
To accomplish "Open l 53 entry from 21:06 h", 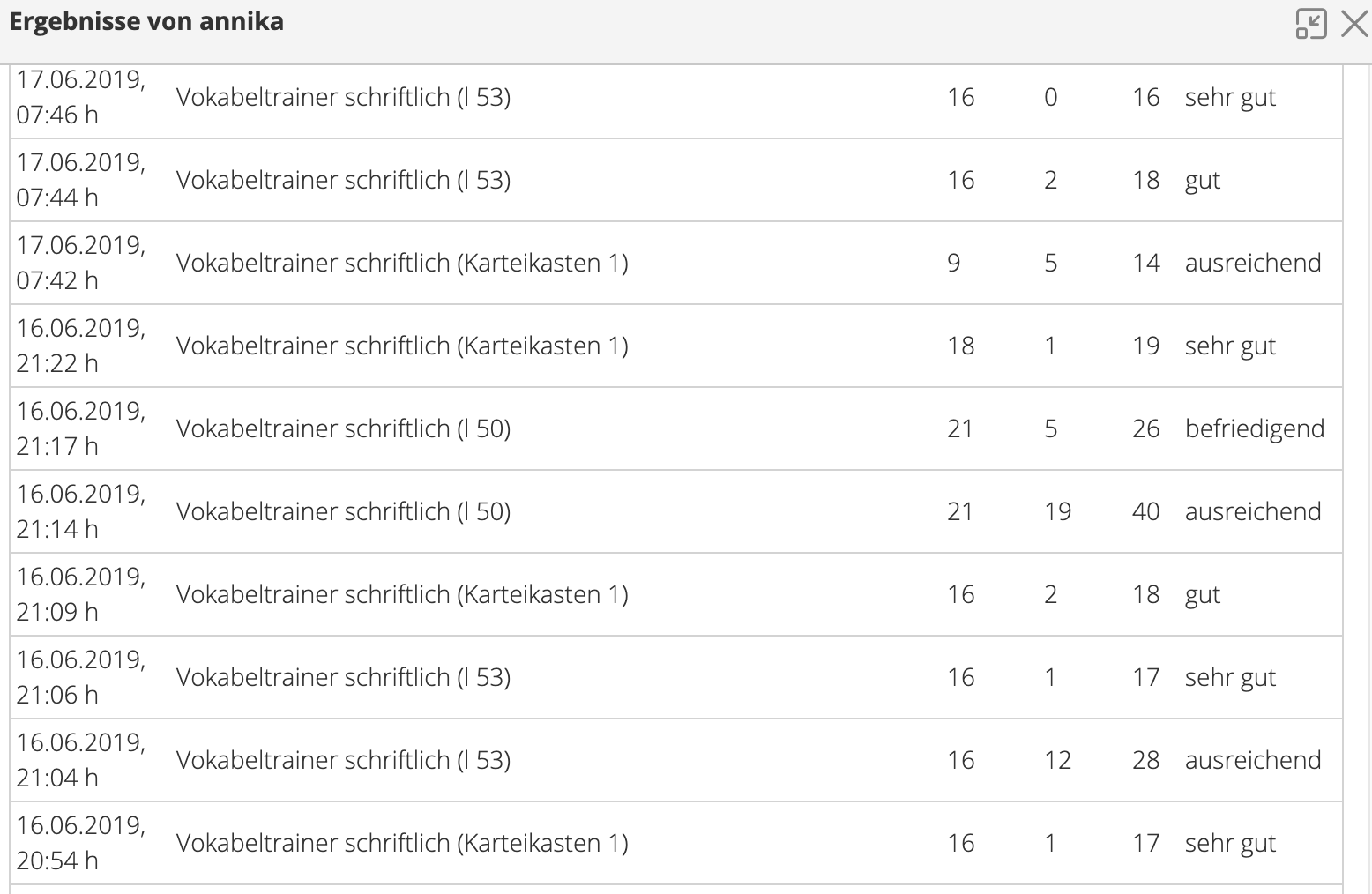I will click(x=343, y=677).
